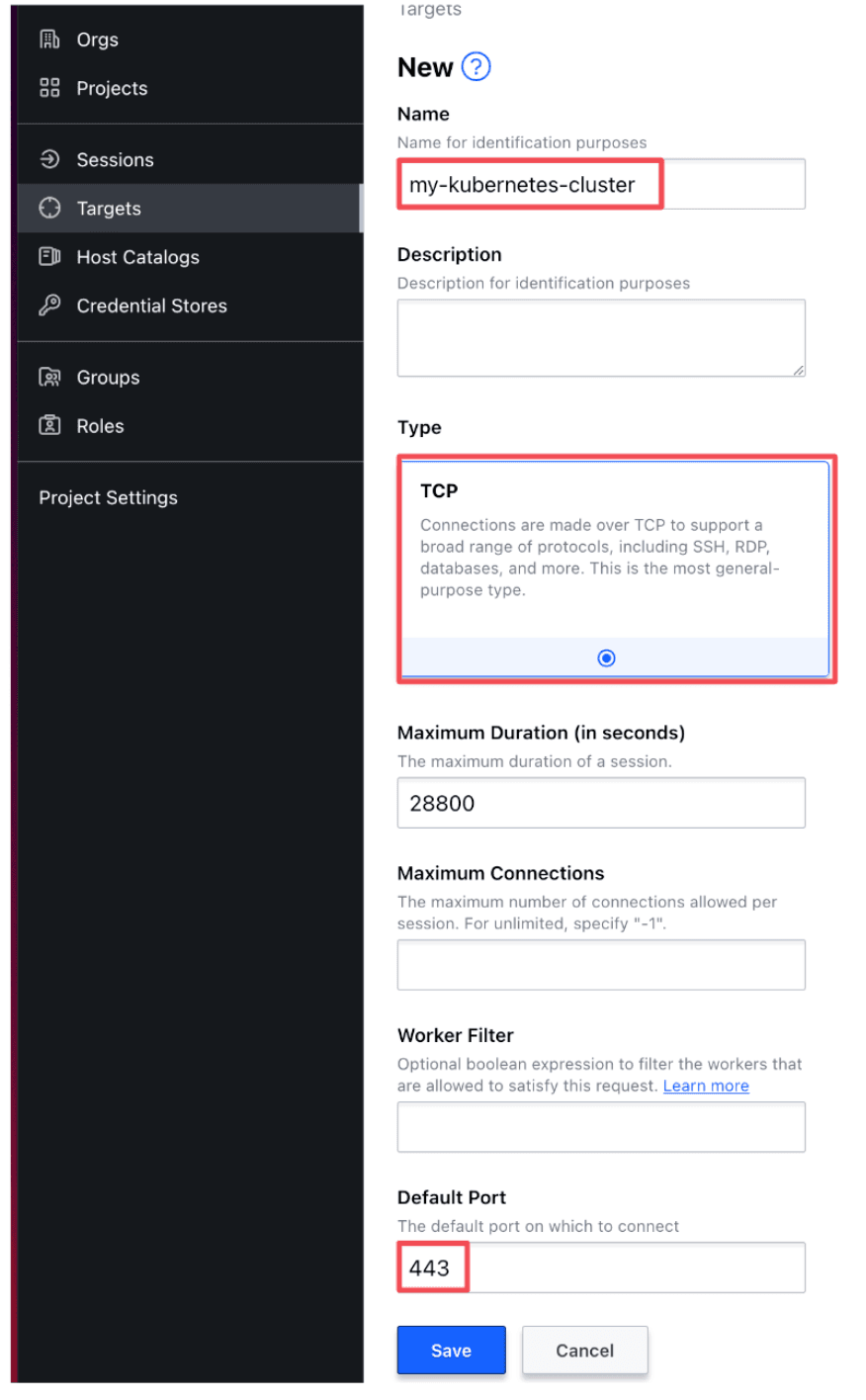Focus the Worker Filter input field
The height and width of the screenshot is (1400, 866).
point(600,1127)
